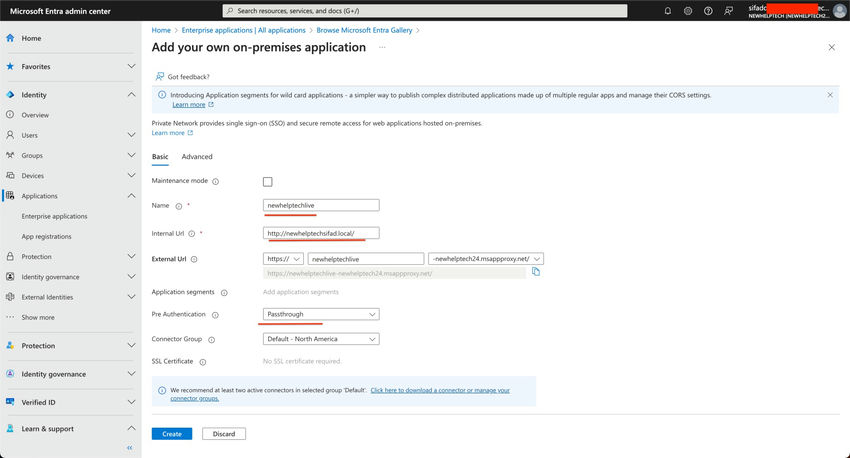The width and height of the screenshot is (850, 458).
Task: Dismiss the Application segments info banner
Action: tap(829, 95)
